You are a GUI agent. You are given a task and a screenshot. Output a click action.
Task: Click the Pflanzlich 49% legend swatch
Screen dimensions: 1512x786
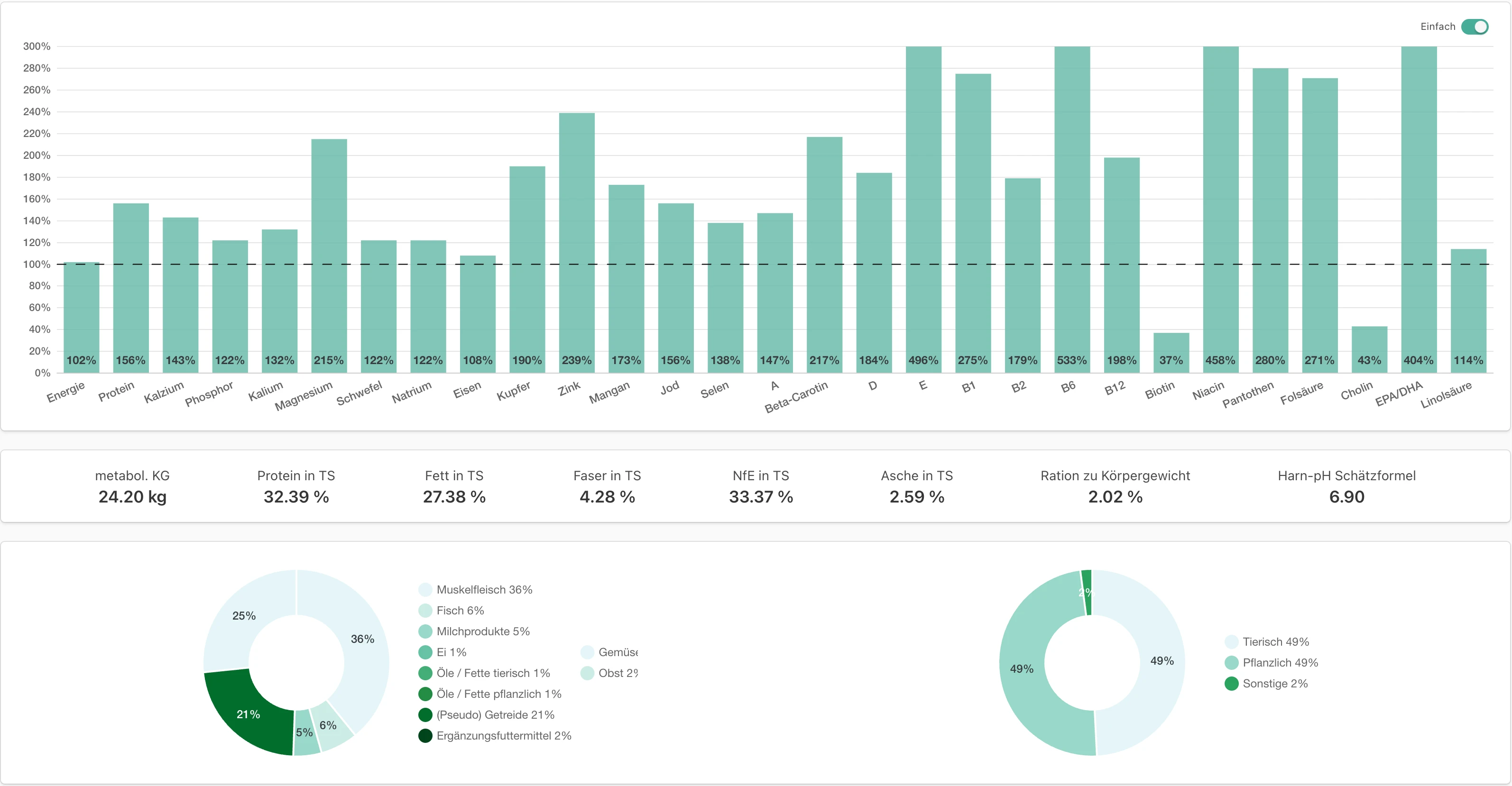1231,663
